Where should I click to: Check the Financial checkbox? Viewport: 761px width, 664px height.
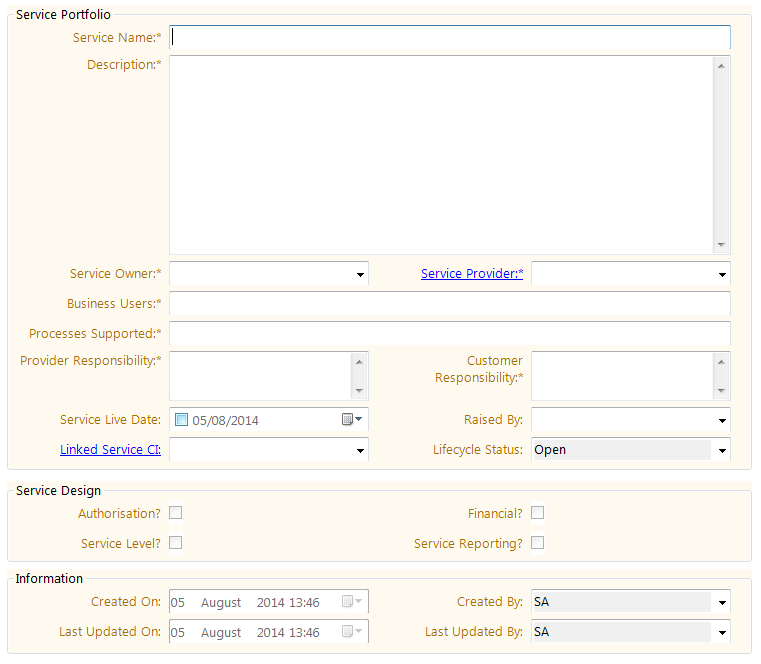click(538, 513)
